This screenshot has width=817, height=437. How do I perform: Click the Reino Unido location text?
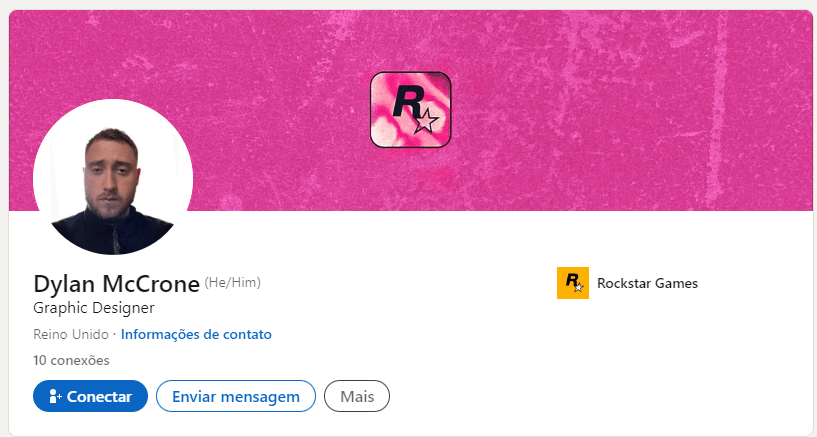tap(71, 334)
